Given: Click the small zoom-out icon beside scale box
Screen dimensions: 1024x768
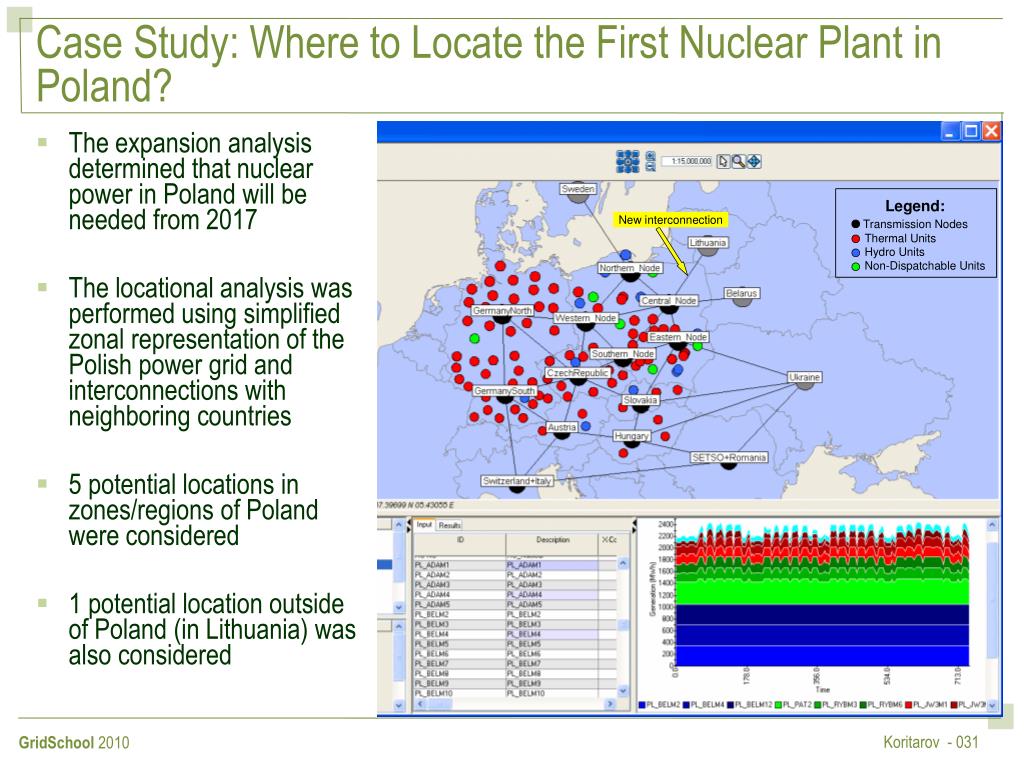Looking at the screenshot, I should point(650,167).
